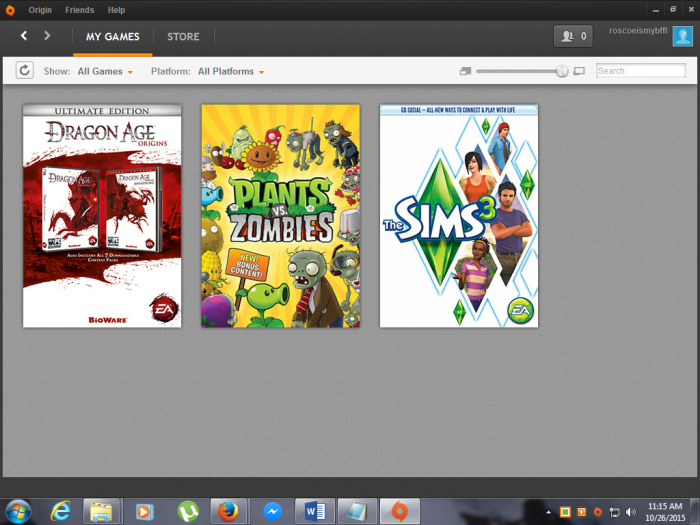This screenshot has height=525, width=700.
Task: Select The Sims 3 game tile
Action: click(459, 216)
